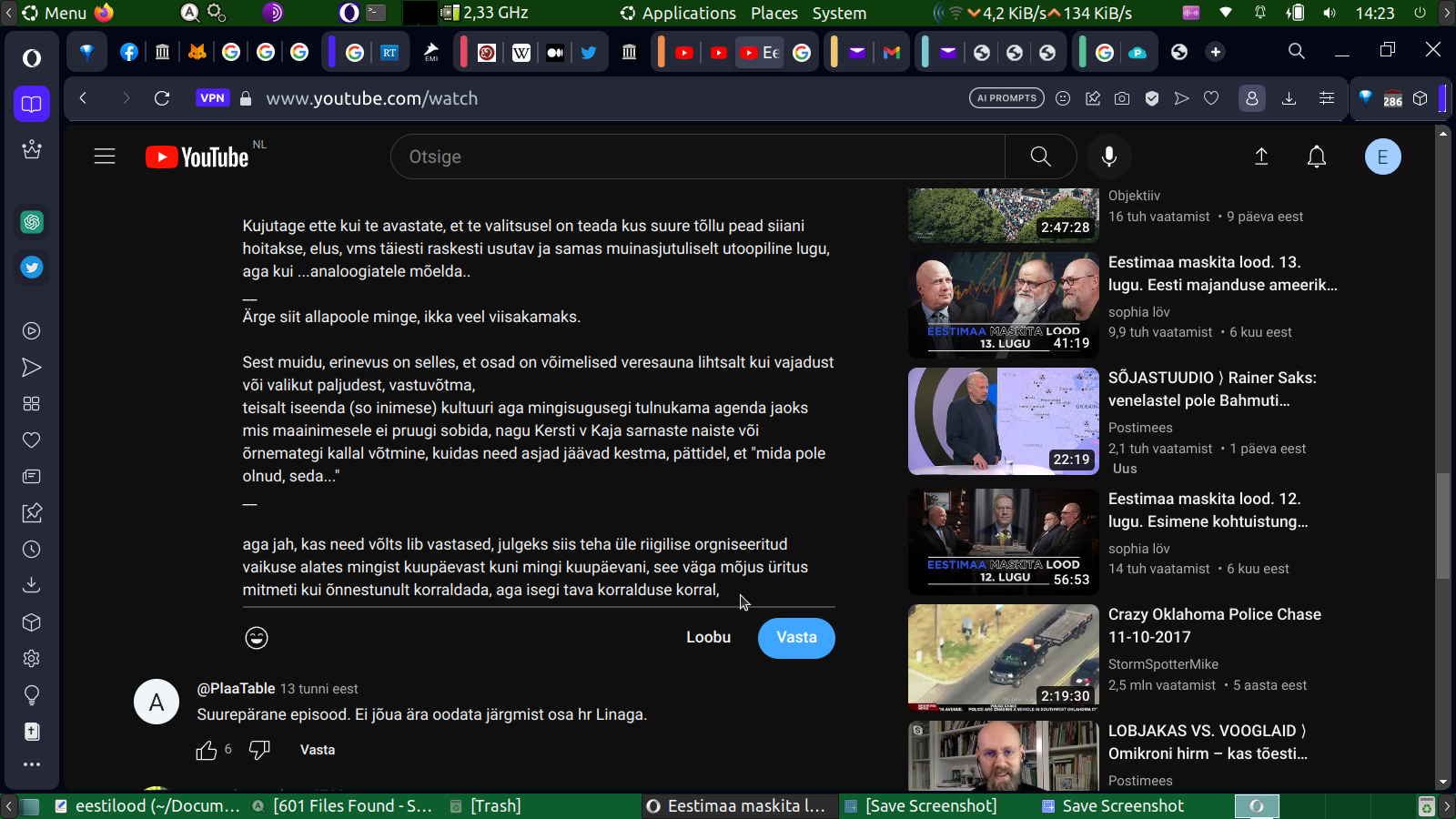Click the YouTube voice search microphone
The width and height of the screenshot is (1456, 819).
click(x=1108, y=157)
